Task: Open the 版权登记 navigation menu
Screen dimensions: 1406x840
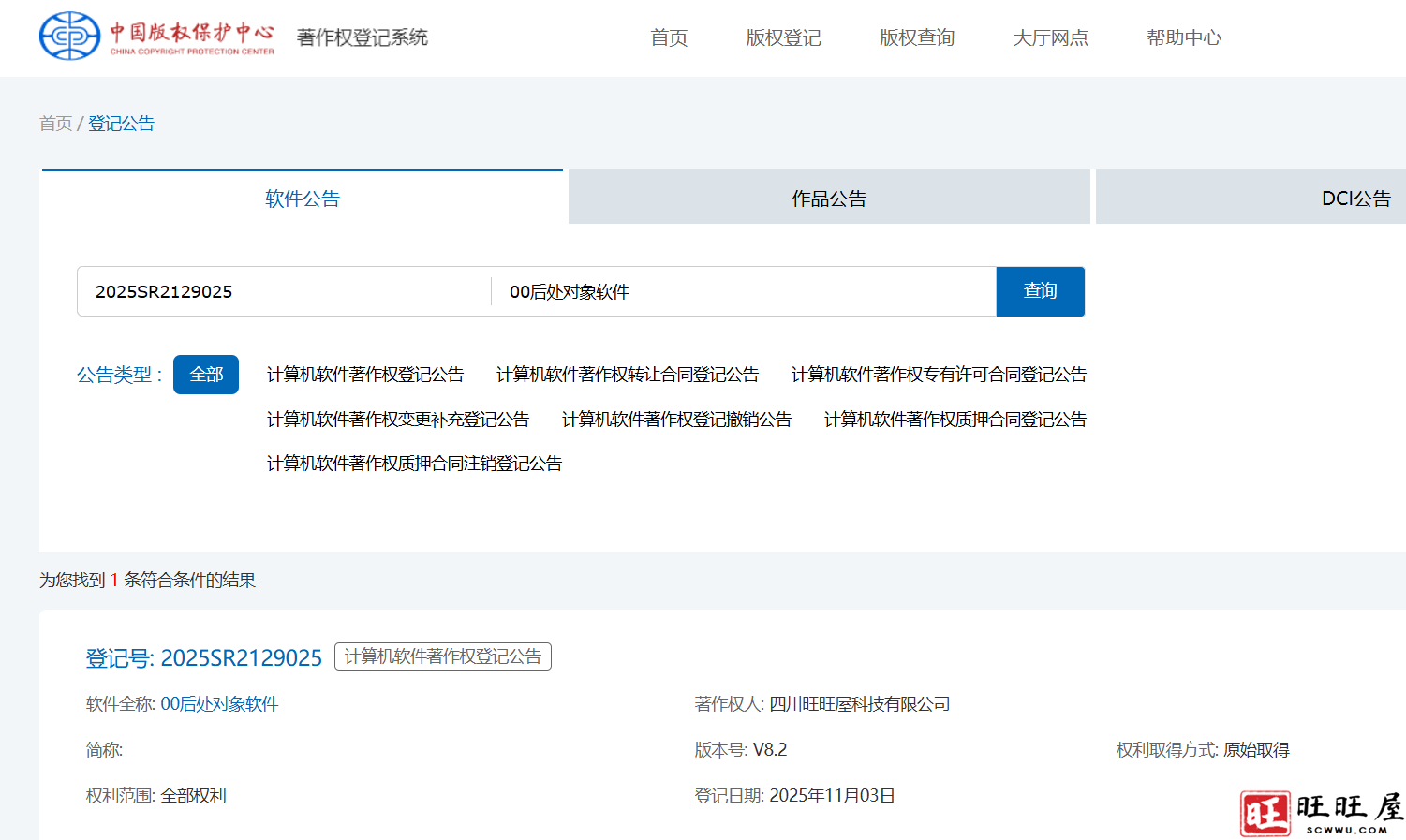Action: click(x=783, y=37)
